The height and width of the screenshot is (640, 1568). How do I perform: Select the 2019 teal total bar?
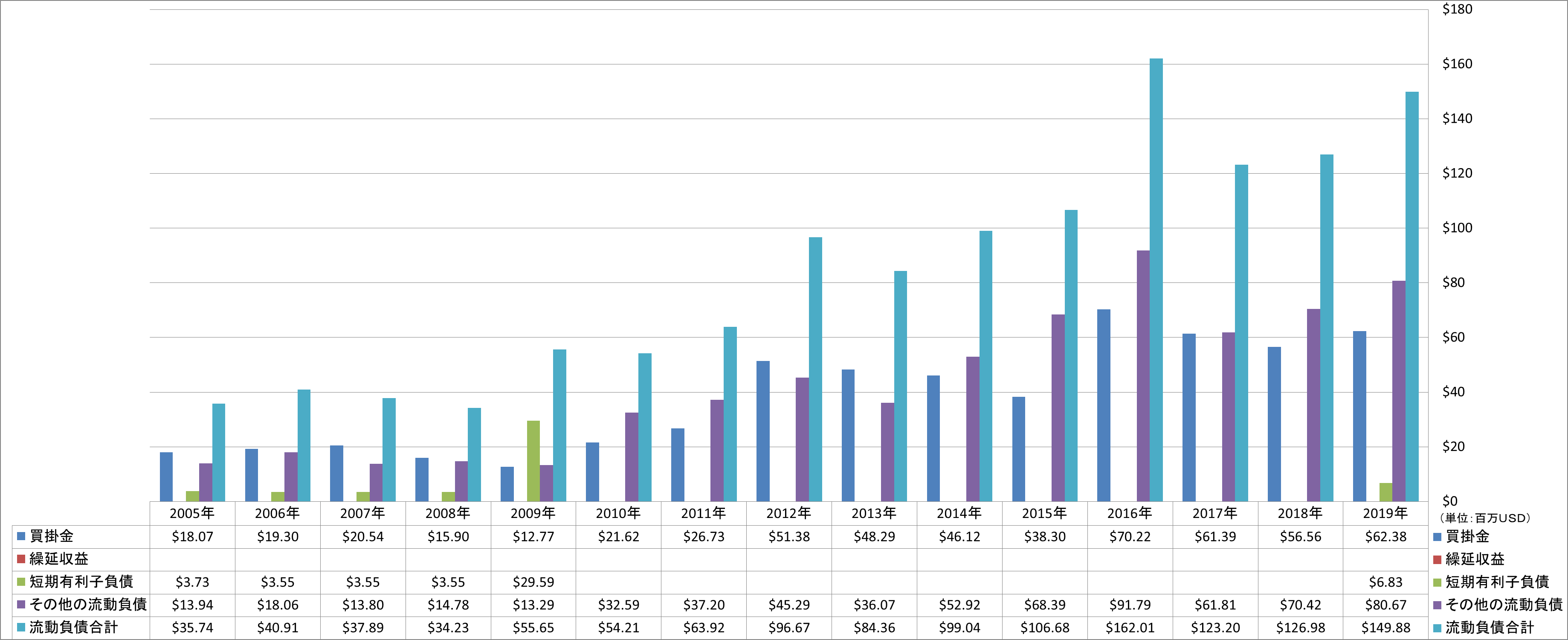pyautogui.click(x=1411, y=297)
